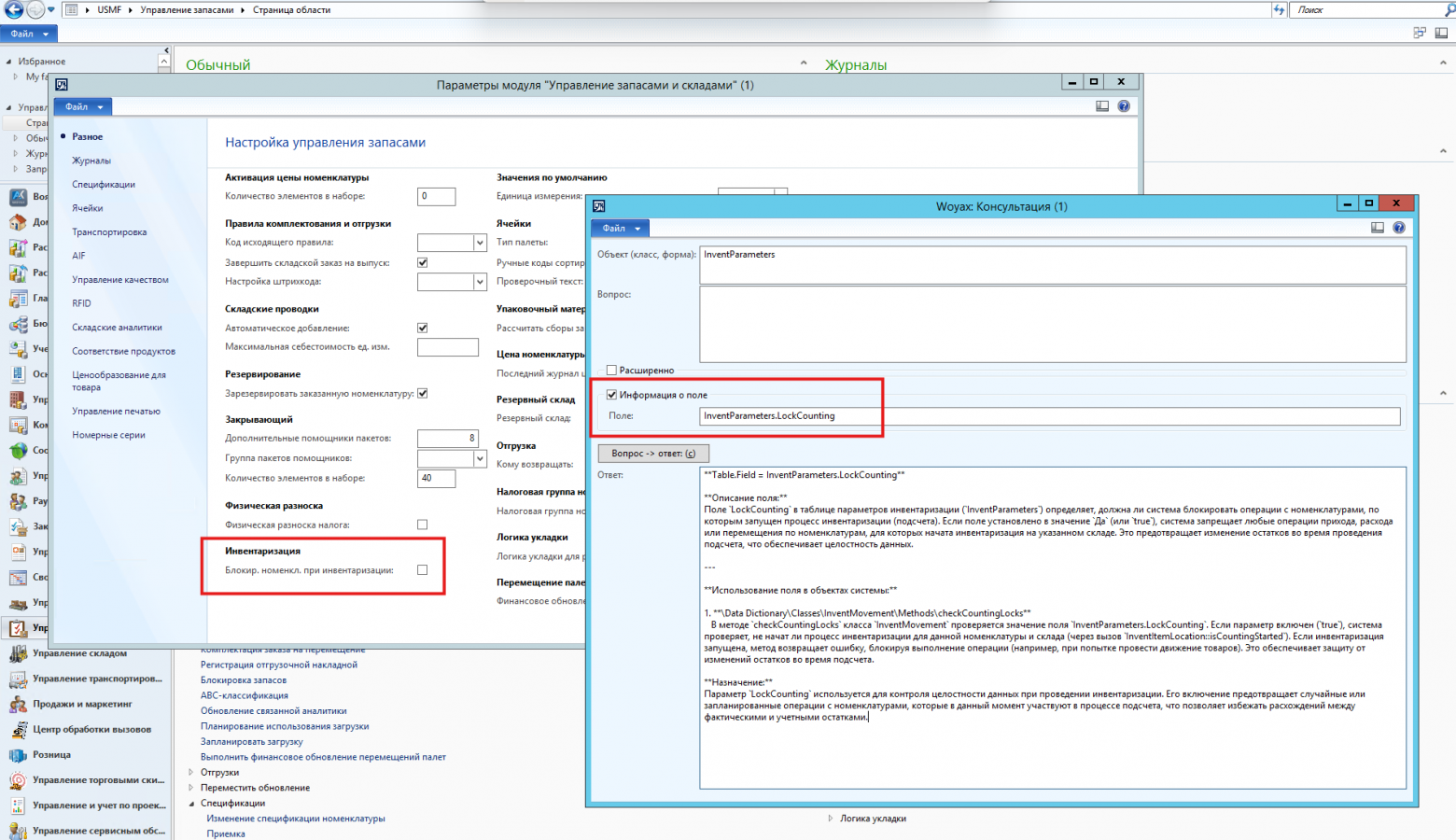Open the Управление качеством parameters tab

120,280
